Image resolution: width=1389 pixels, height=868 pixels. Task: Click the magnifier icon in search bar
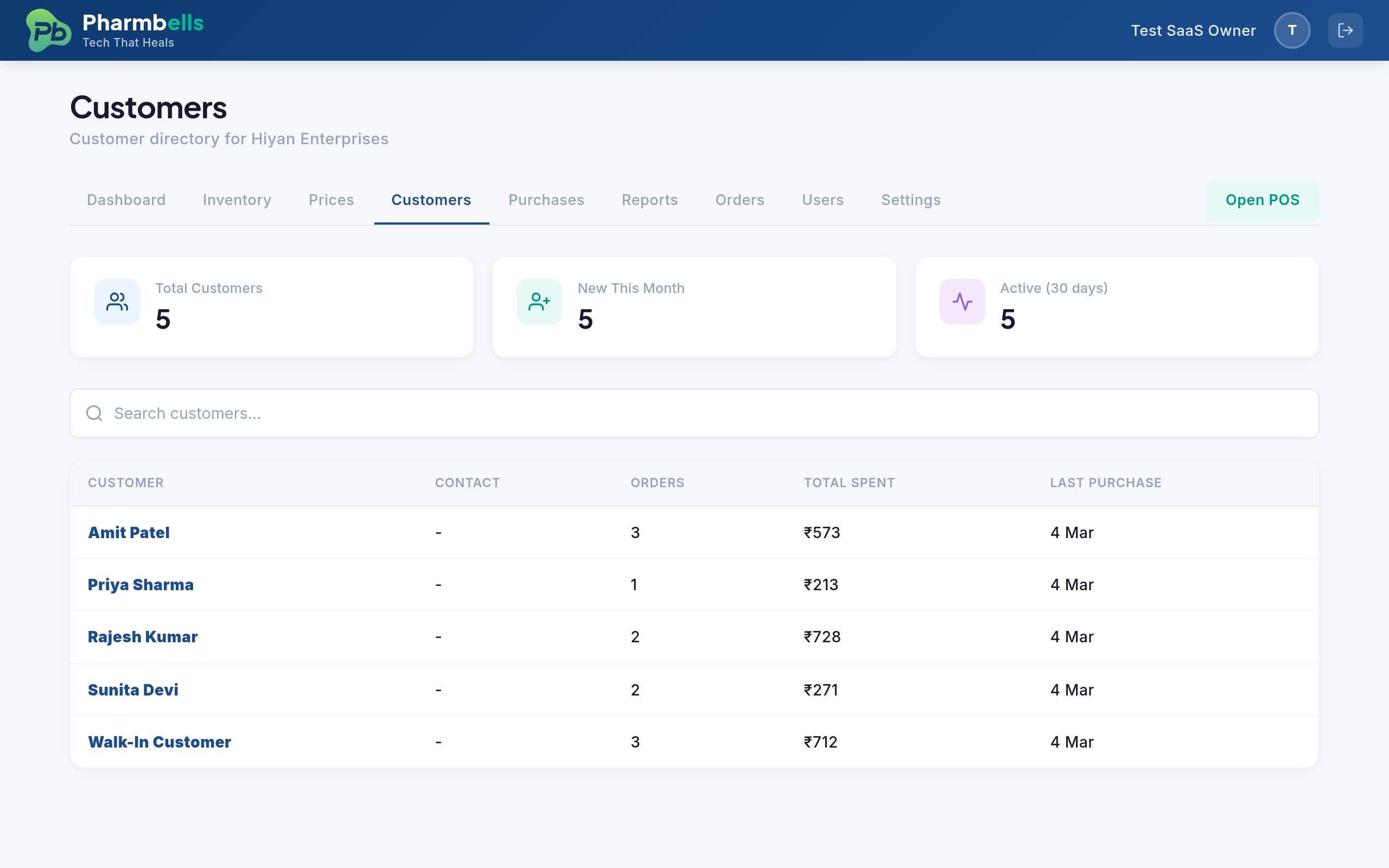click(x=94, y=413)
